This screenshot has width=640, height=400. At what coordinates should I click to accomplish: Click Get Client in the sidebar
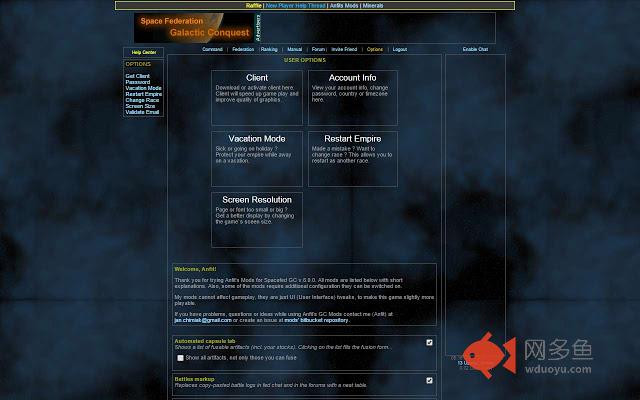pyautogui.click(x=138, y=76)
